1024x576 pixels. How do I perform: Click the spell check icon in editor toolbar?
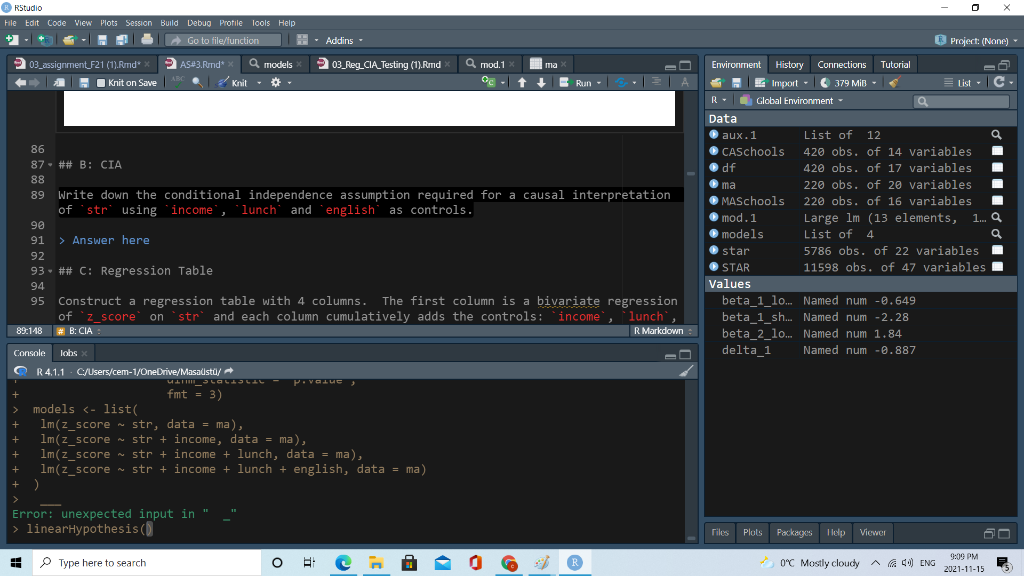click(178, 83)
